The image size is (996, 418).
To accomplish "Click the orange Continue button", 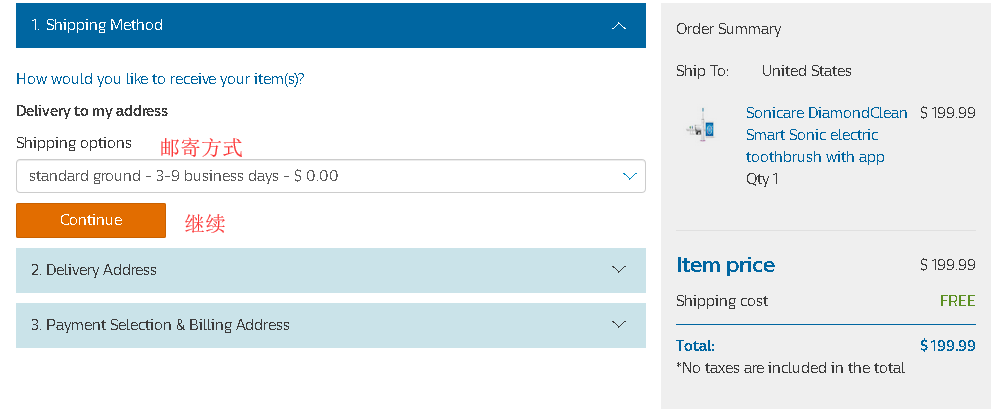I will tap(91, 220).
